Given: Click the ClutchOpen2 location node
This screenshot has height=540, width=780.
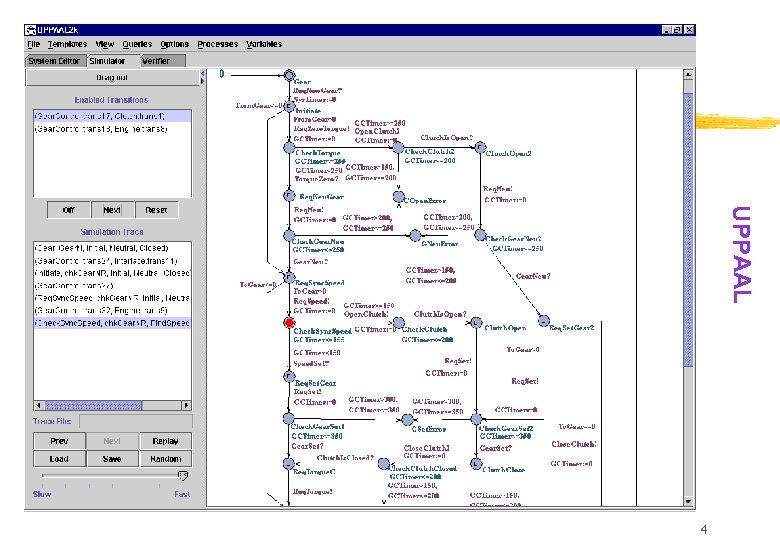Looking at the screenshot, I should point(480,147).
